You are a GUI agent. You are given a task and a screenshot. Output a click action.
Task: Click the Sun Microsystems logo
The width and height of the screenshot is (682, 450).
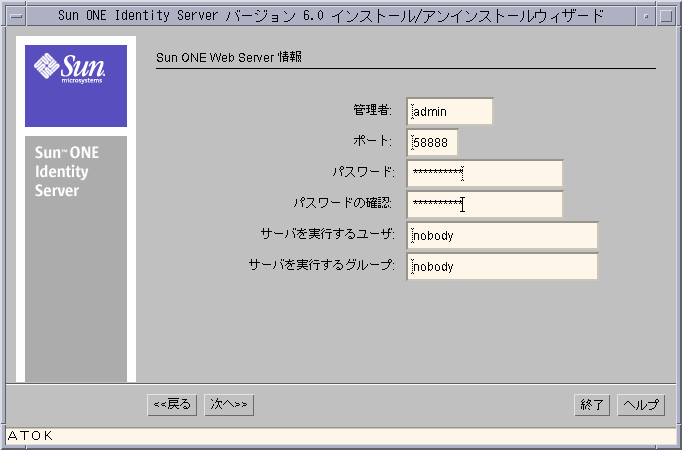pos(76,86)
